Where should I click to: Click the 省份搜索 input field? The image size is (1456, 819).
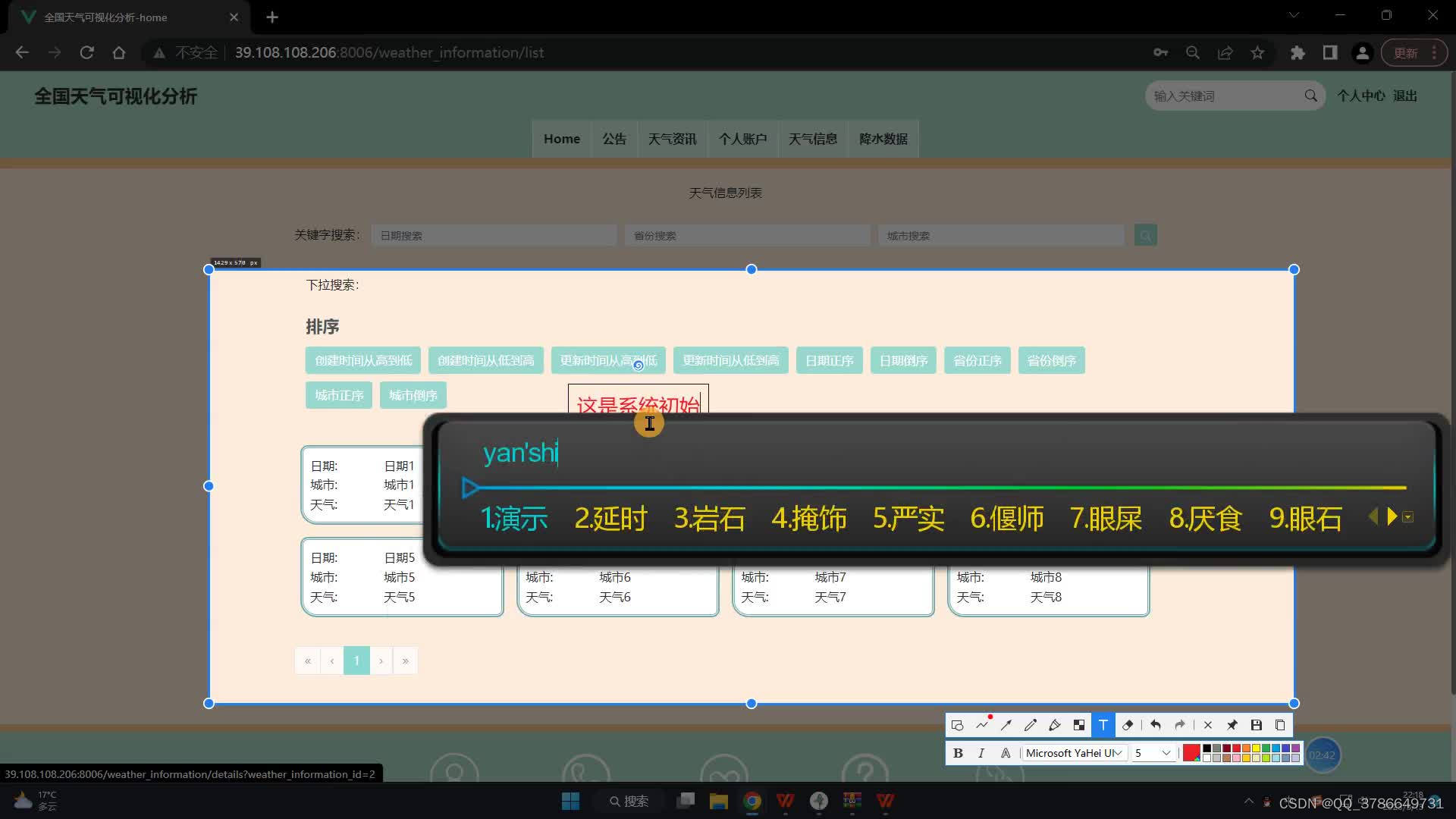click(747, 236)
